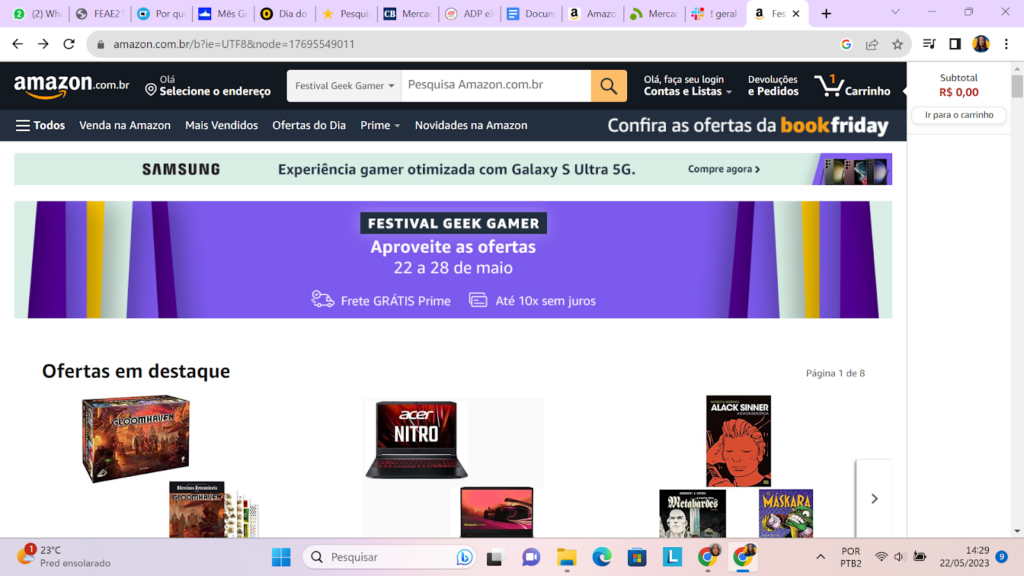Open the Gloomhaven board game thumbnail
1024x576 pixels.
[136, 438]
